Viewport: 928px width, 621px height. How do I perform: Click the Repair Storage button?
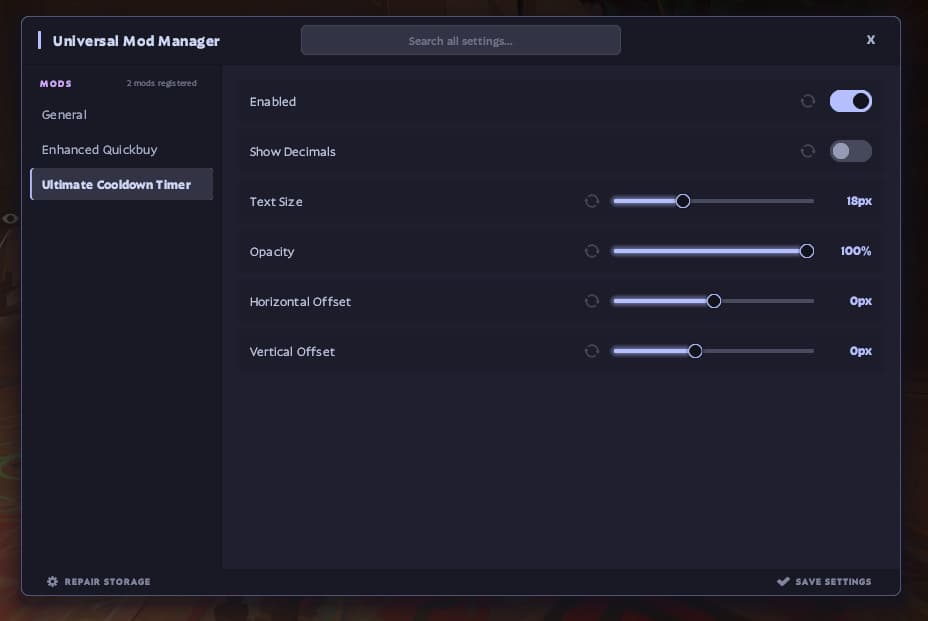click(x=99, y=581)
